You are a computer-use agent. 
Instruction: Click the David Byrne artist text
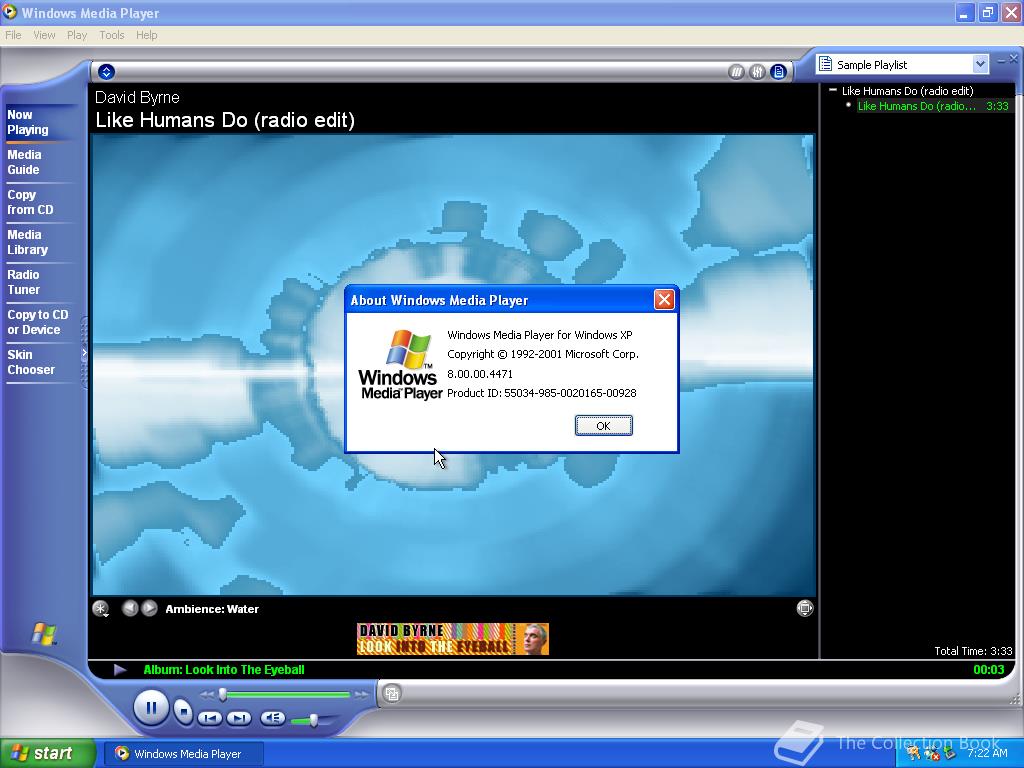[x=137, y=97]
